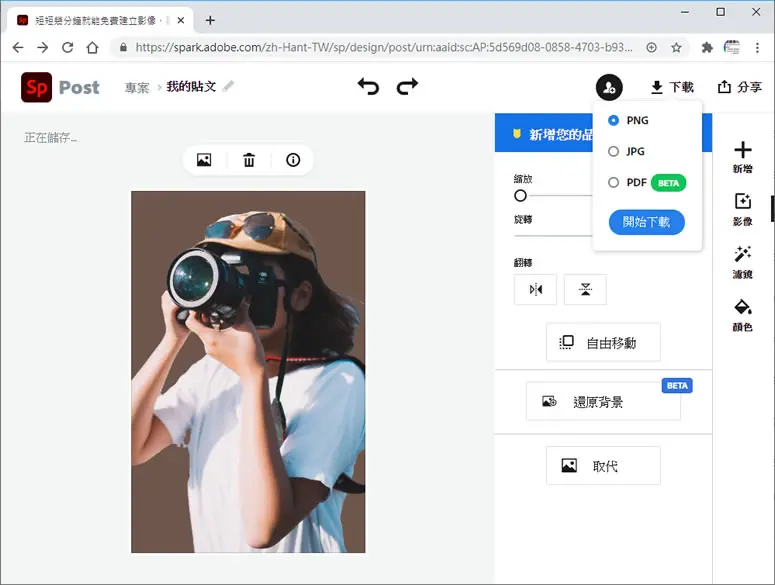Open the 顏色 paint bucket tool
This screenshot has width=775, height=585.
tap(742, 315)
